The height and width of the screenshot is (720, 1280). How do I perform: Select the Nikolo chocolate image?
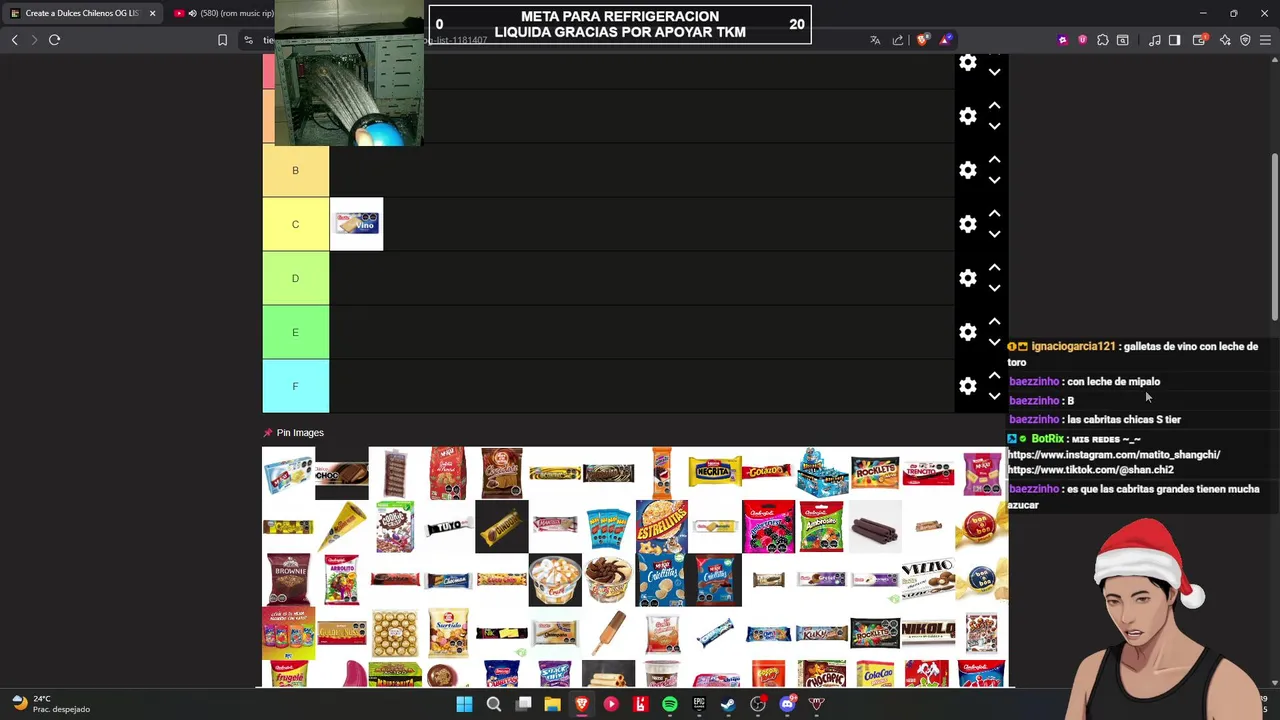928,632
